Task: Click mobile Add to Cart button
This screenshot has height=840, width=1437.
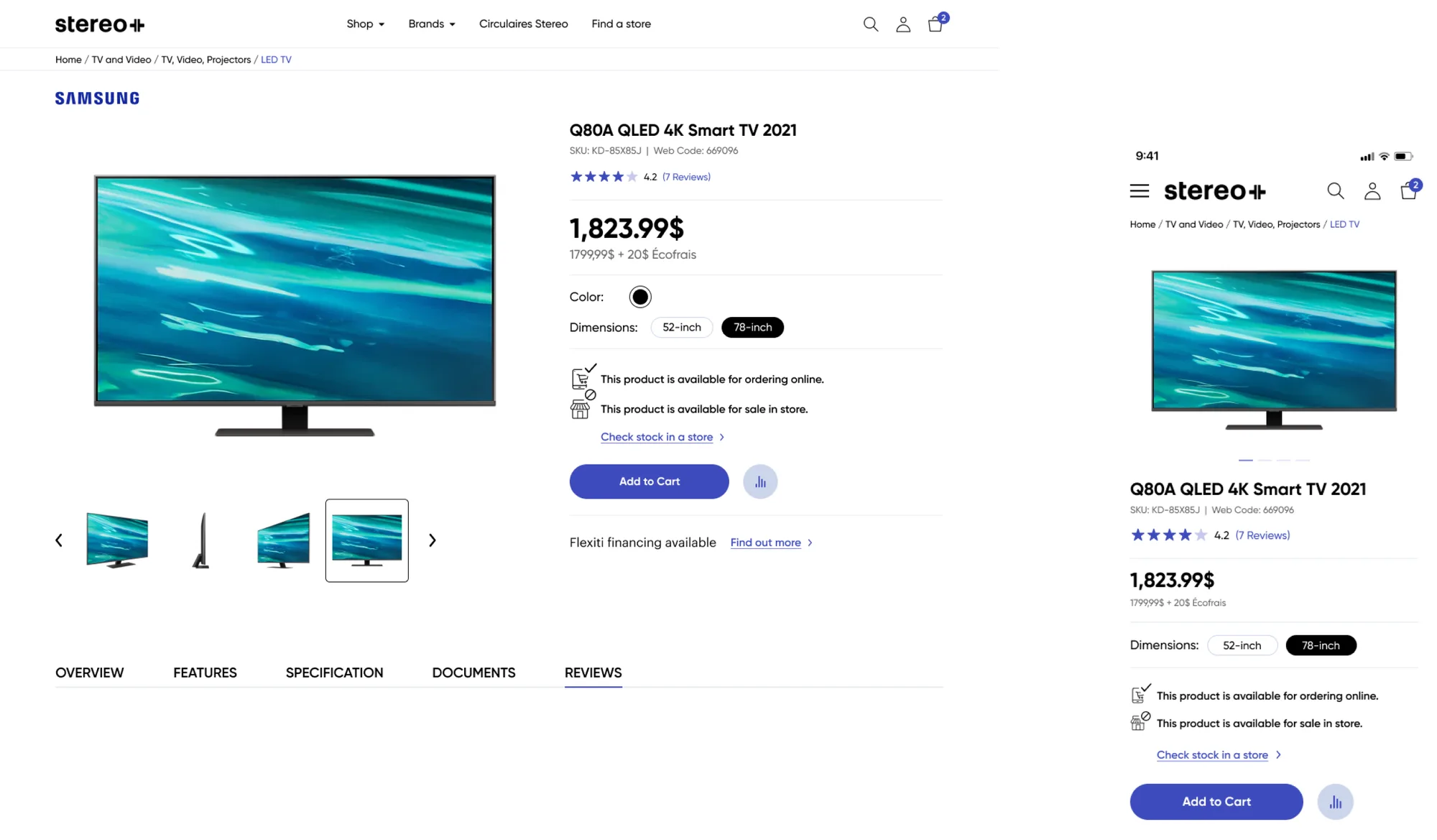Action: click(1216, 802)
